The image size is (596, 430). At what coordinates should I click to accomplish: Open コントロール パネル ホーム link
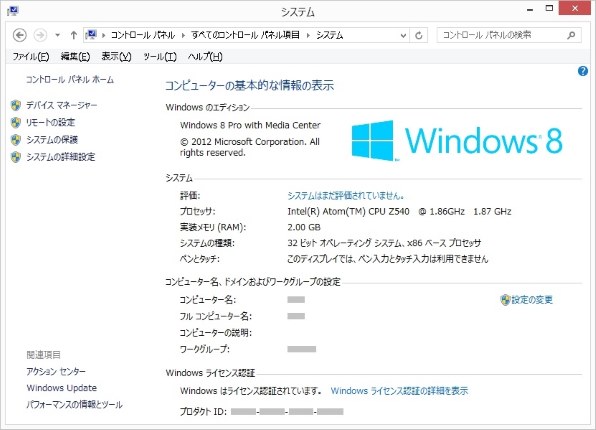[70, 79]
